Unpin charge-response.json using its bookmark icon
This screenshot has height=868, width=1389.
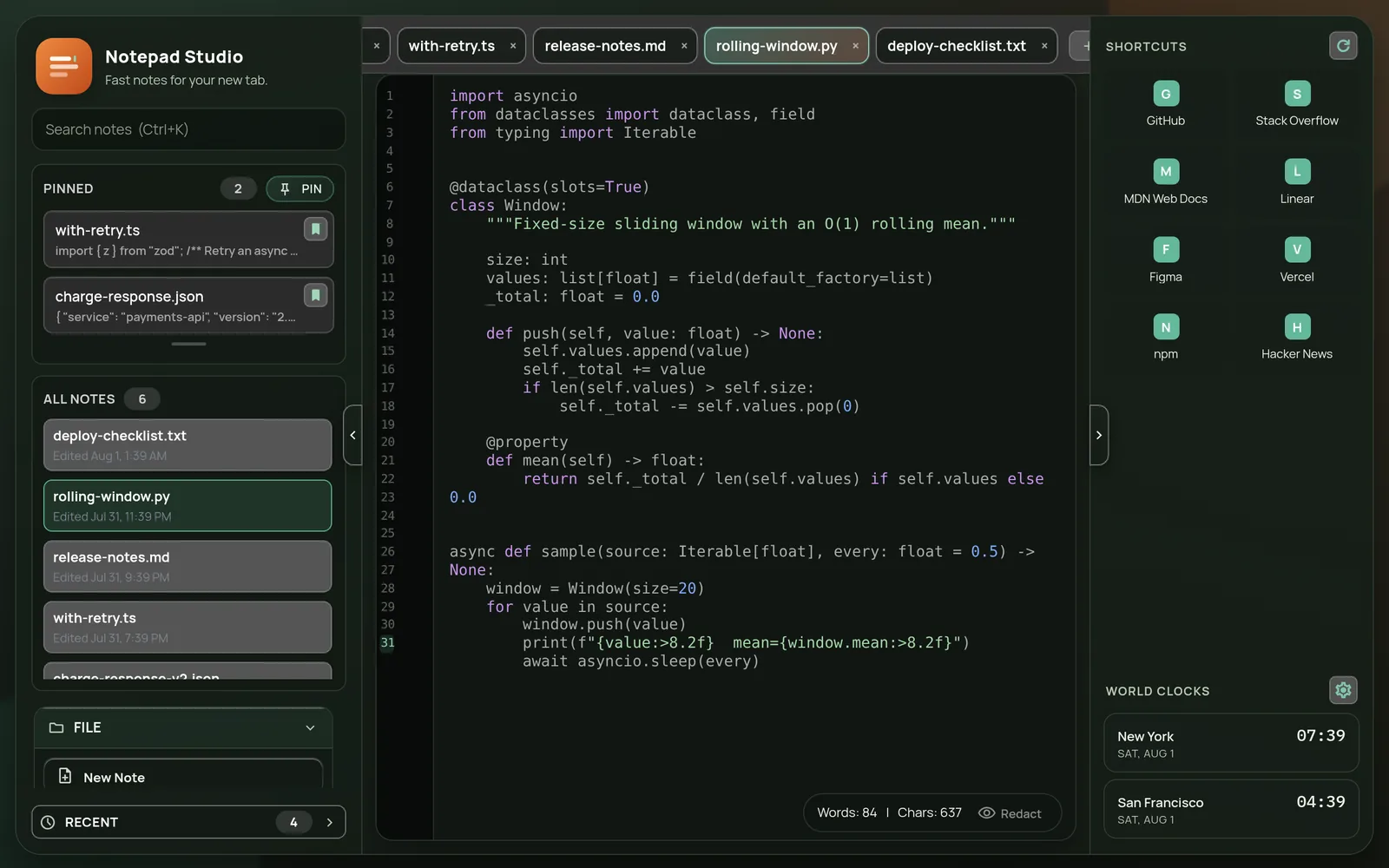coord(315,295)
